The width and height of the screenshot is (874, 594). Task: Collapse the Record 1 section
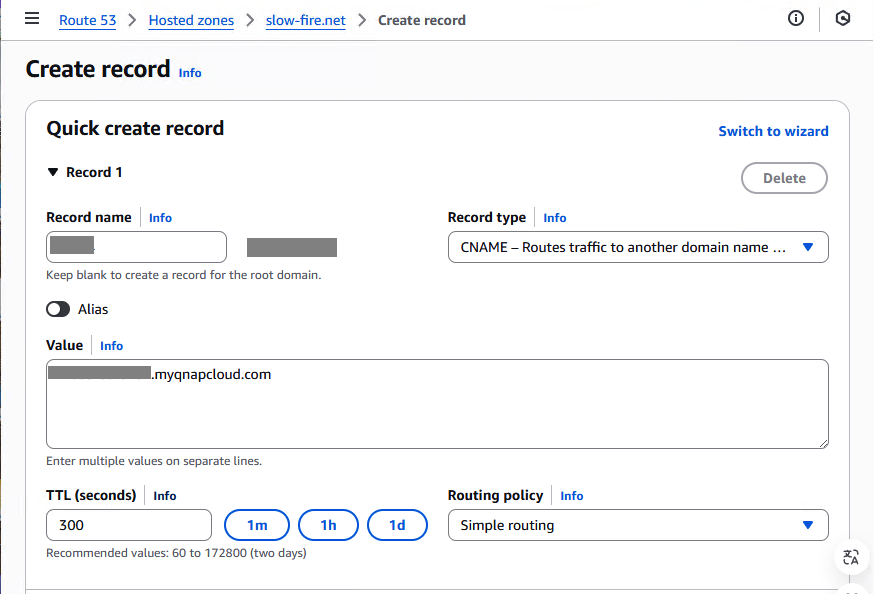(54, 172)
